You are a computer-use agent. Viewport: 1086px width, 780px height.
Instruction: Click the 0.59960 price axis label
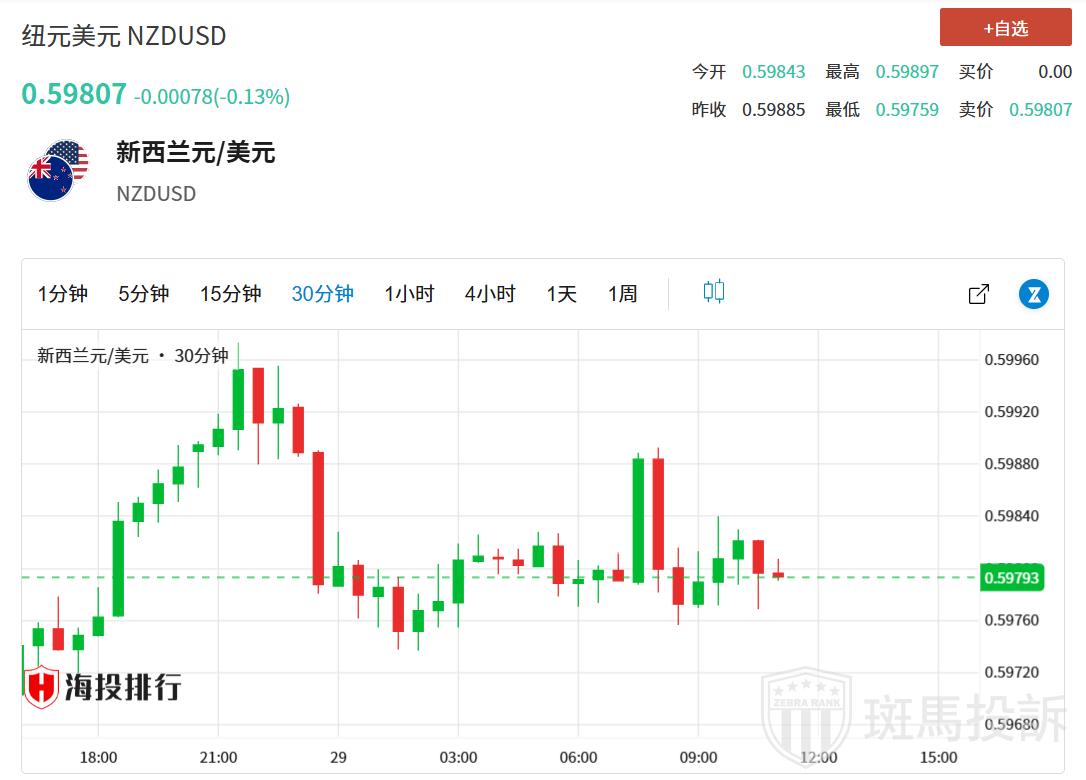(1011, 360)
